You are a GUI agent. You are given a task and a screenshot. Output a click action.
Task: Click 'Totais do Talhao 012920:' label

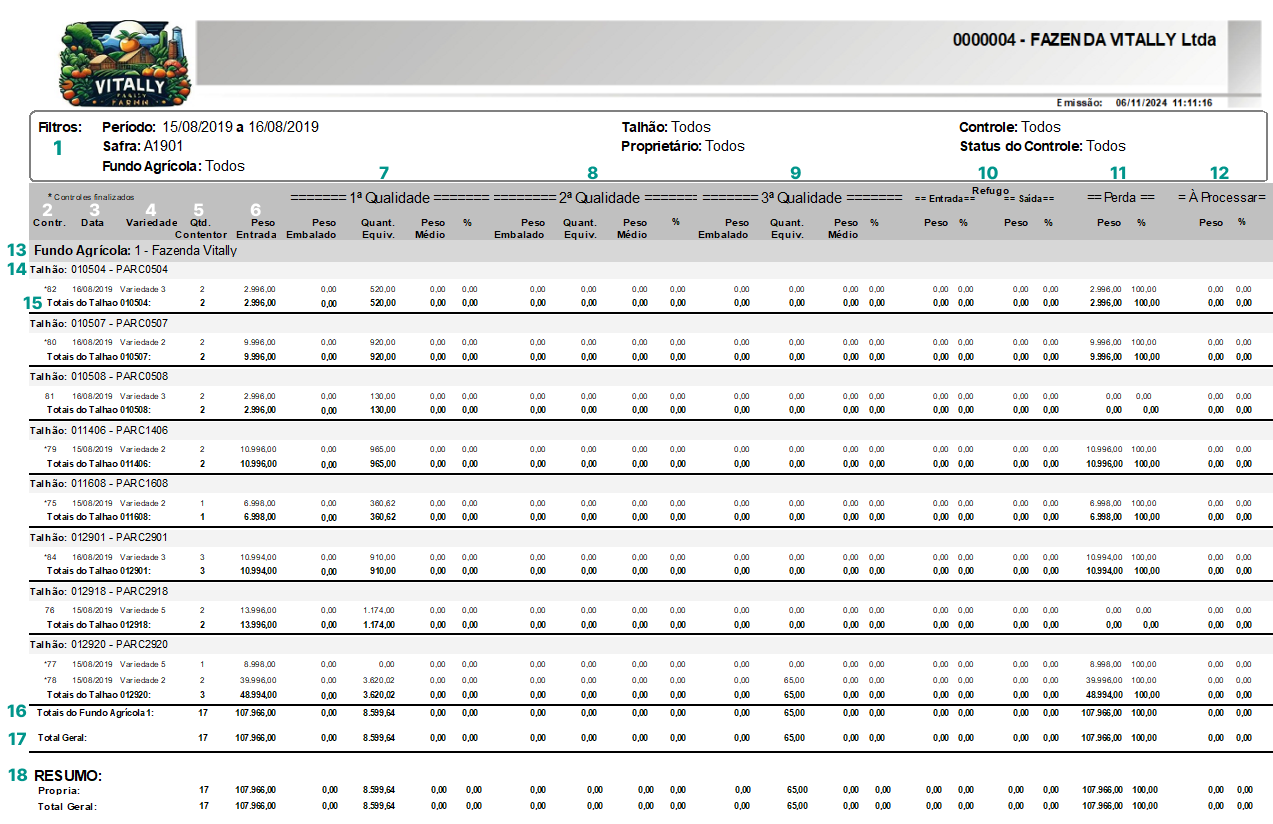[x=99, y=694]
